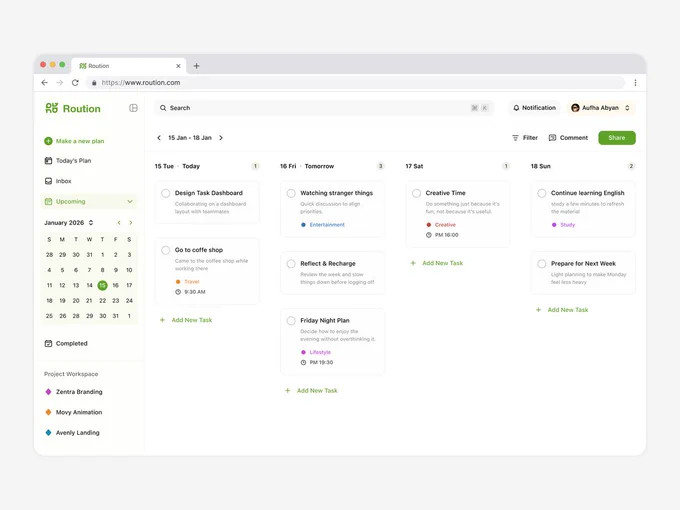The height and width of the screenshot is (510, 680).
Task: Open Today's Plan from sidebar
Action: (68, 160)
